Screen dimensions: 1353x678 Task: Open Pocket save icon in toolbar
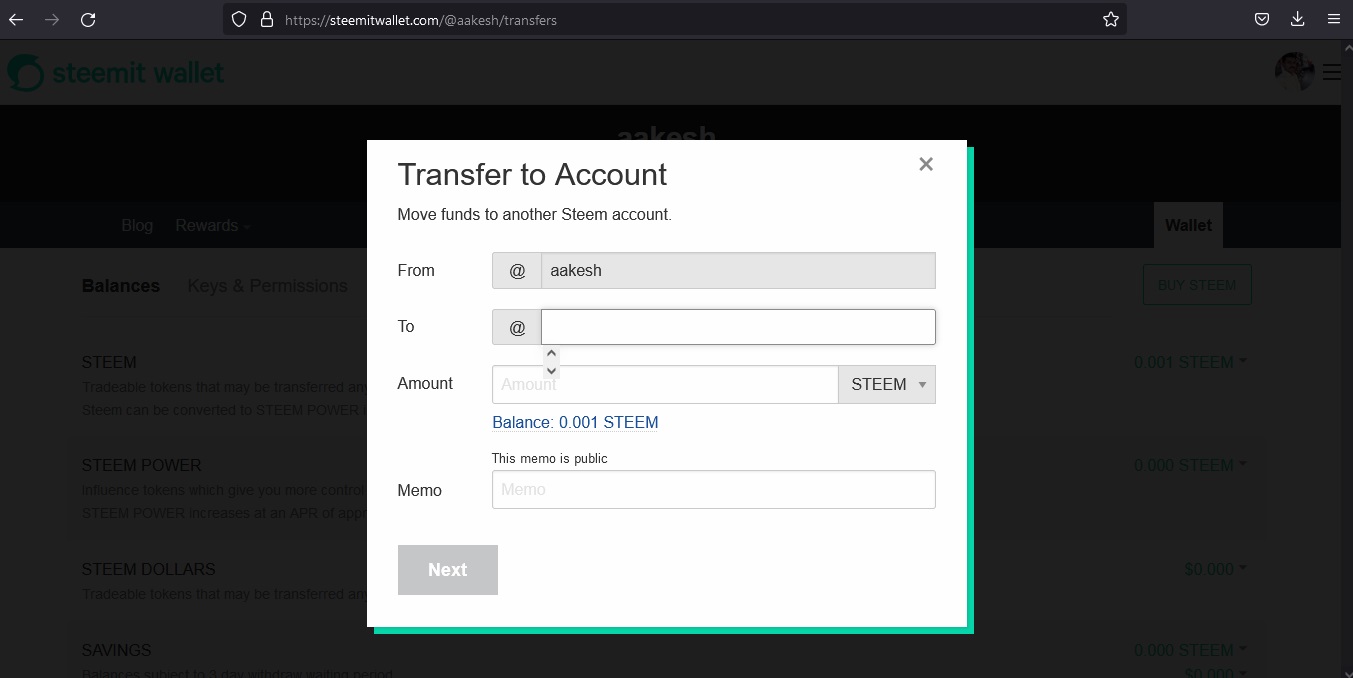[x=1262, y=19]
